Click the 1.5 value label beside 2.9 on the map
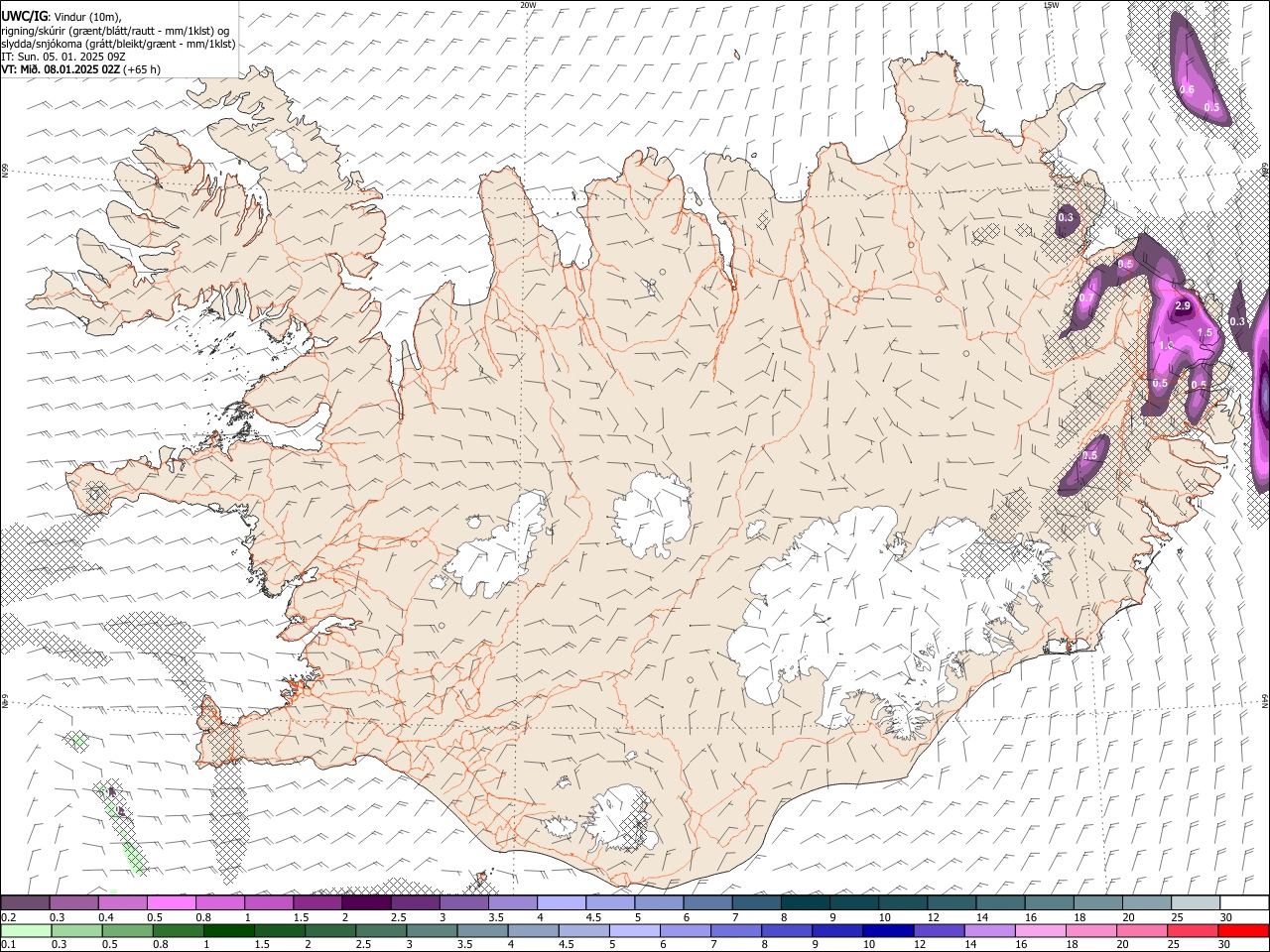The height and width of the screenshot is (952, 1270). (x=1206, y=333)
